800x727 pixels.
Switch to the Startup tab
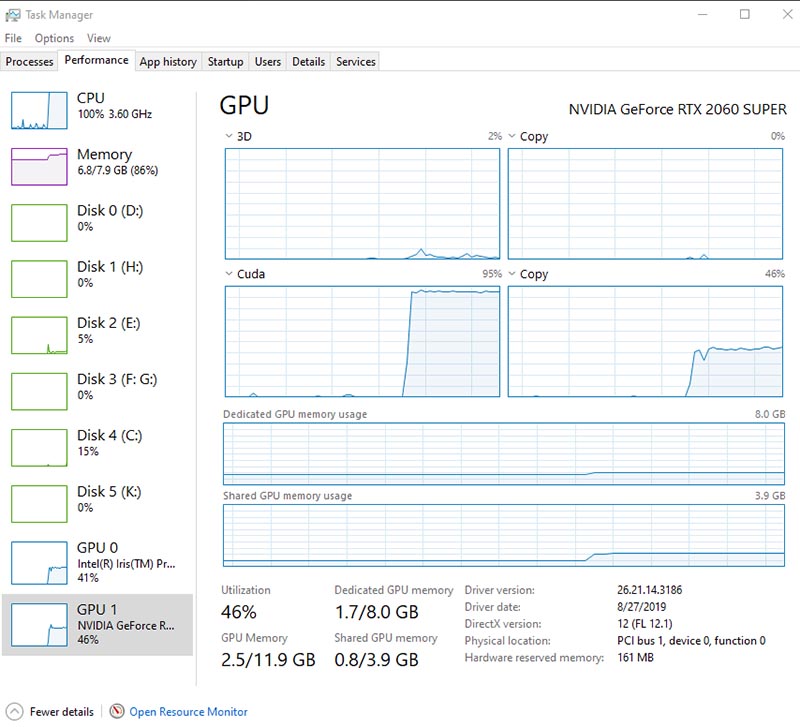click(225, 62)
